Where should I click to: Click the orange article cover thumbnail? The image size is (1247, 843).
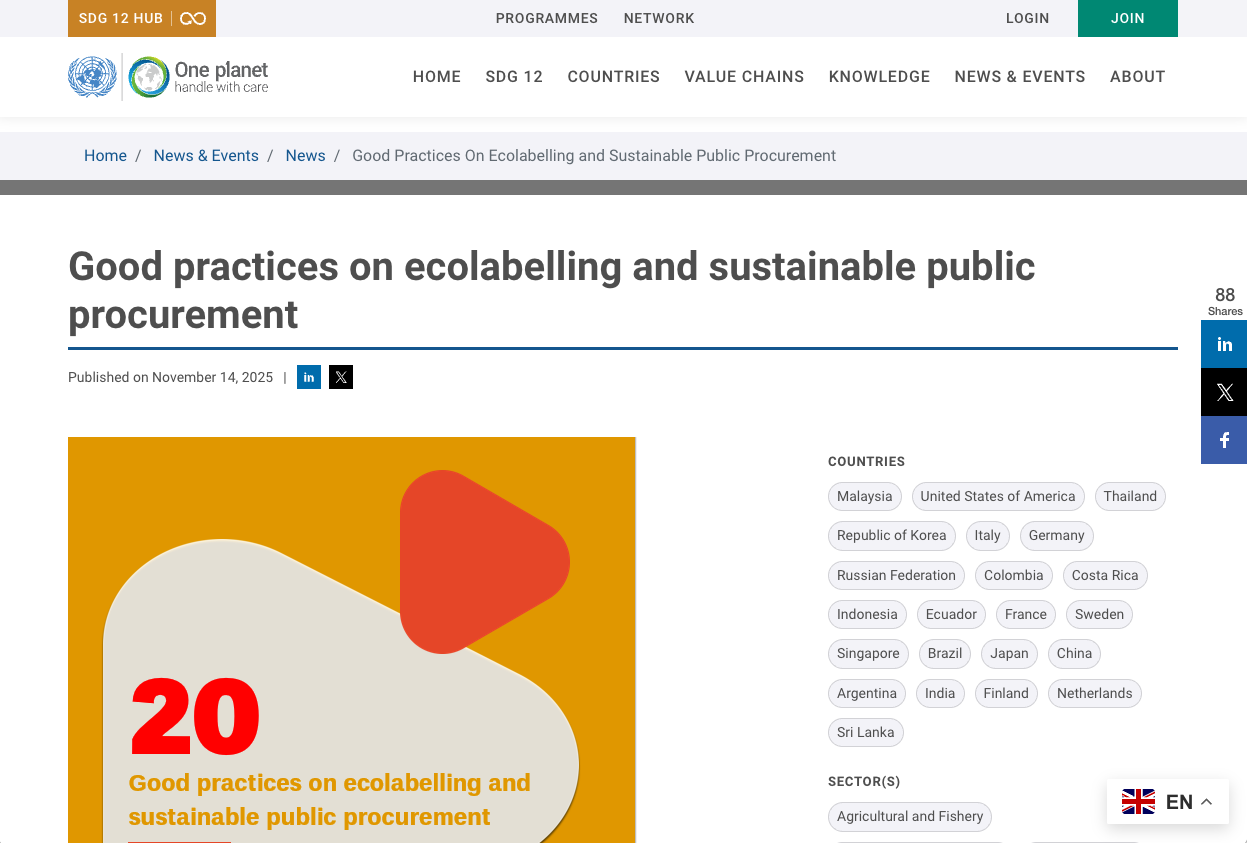click(351, 640)
